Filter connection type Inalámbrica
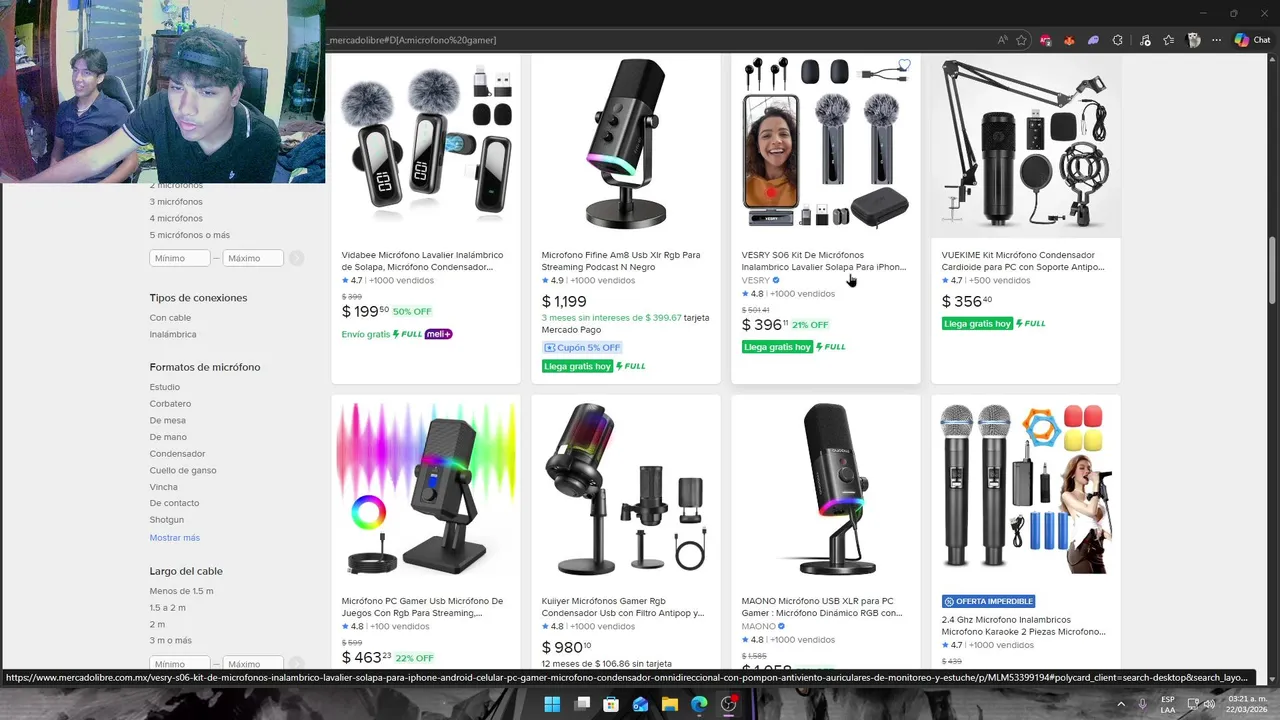 point(173,335)
